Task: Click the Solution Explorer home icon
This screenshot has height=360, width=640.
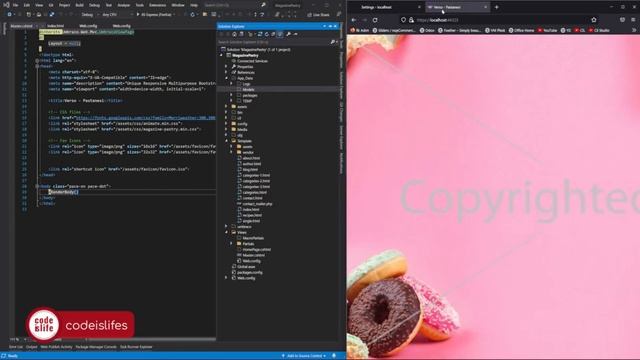Action: (234, 34)
